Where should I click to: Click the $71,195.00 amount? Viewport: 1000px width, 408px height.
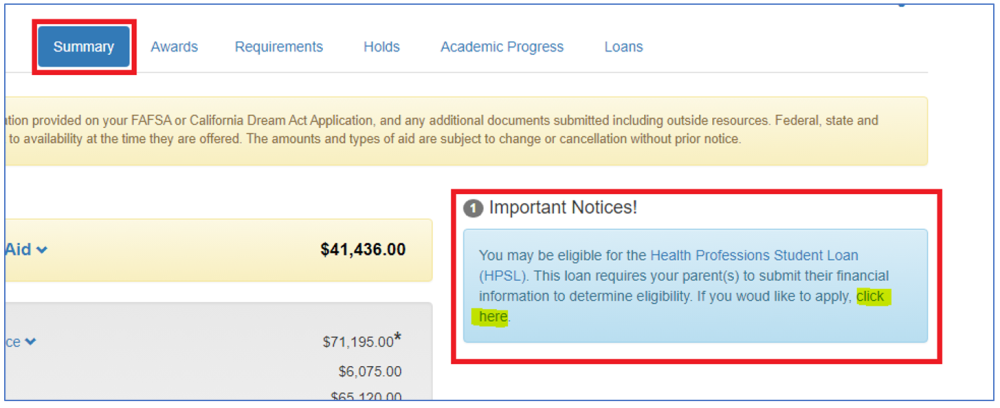[x=358, y=342]
